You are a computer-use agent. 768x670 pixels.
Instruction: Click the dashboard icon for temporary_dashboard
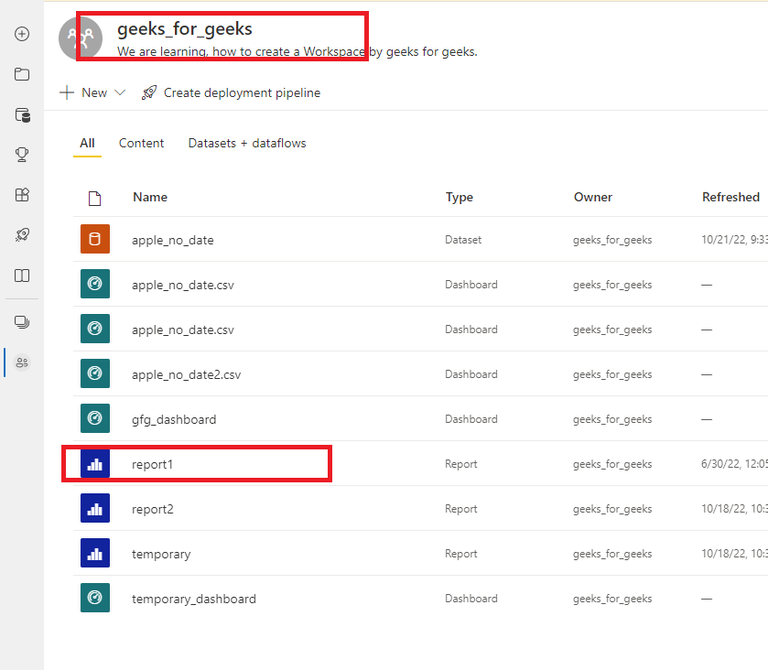[95, 598]
